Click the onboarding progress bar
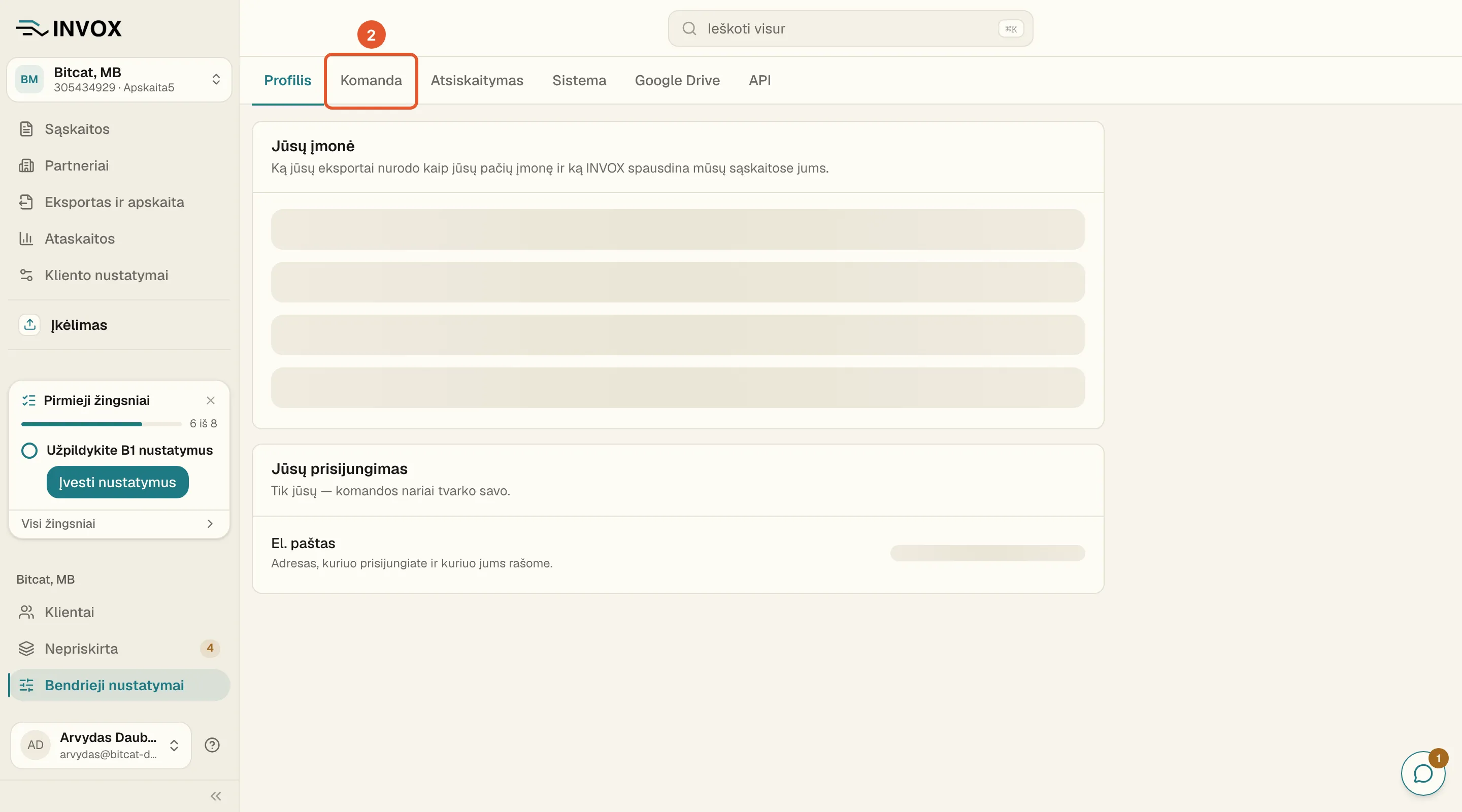The image size is (1462, 812). click(x=101, y=424)
